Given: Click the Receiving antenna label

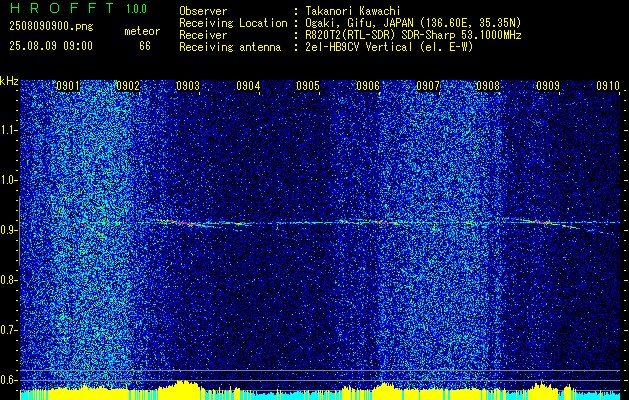Looking at the screenshot, I should pos(230,47).
